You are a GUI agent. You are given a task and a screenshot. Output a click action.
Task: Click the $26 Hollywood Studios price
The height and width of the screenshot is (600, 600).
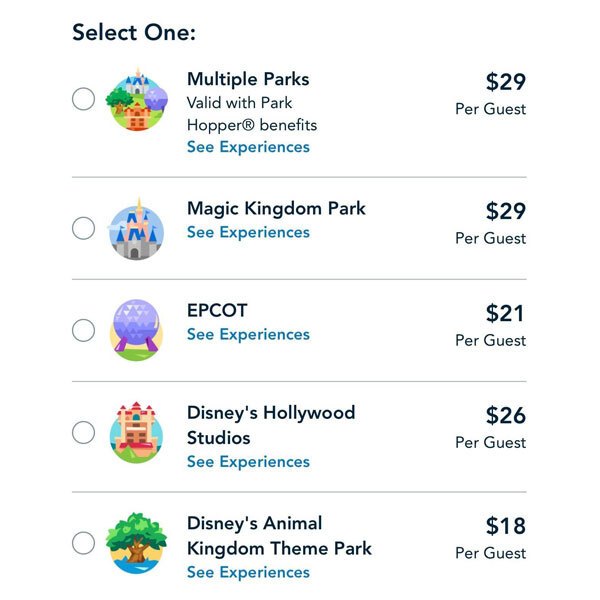pyautogui.click(x=505, y=415)
